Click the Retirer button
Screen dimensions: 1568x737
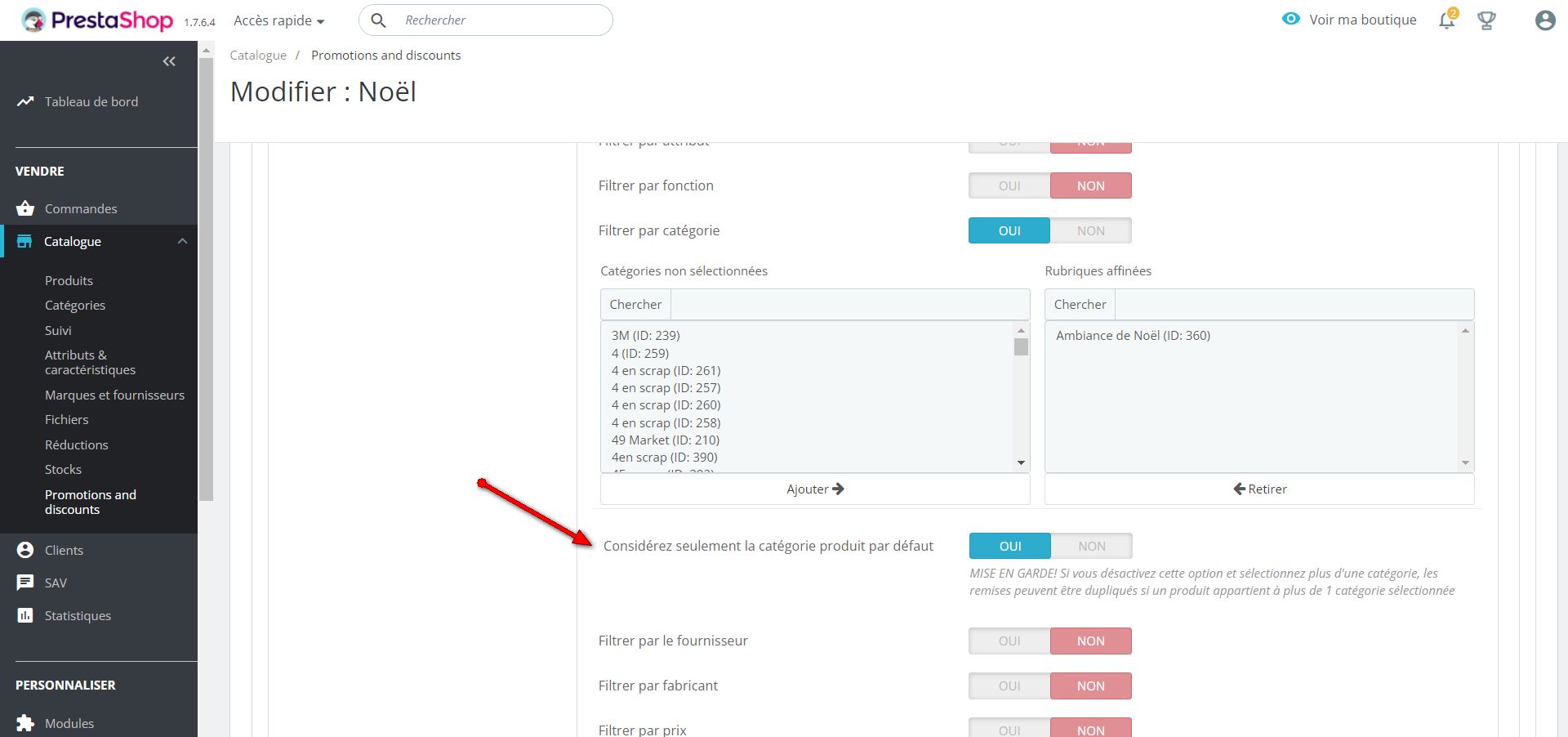[1259, 489]
